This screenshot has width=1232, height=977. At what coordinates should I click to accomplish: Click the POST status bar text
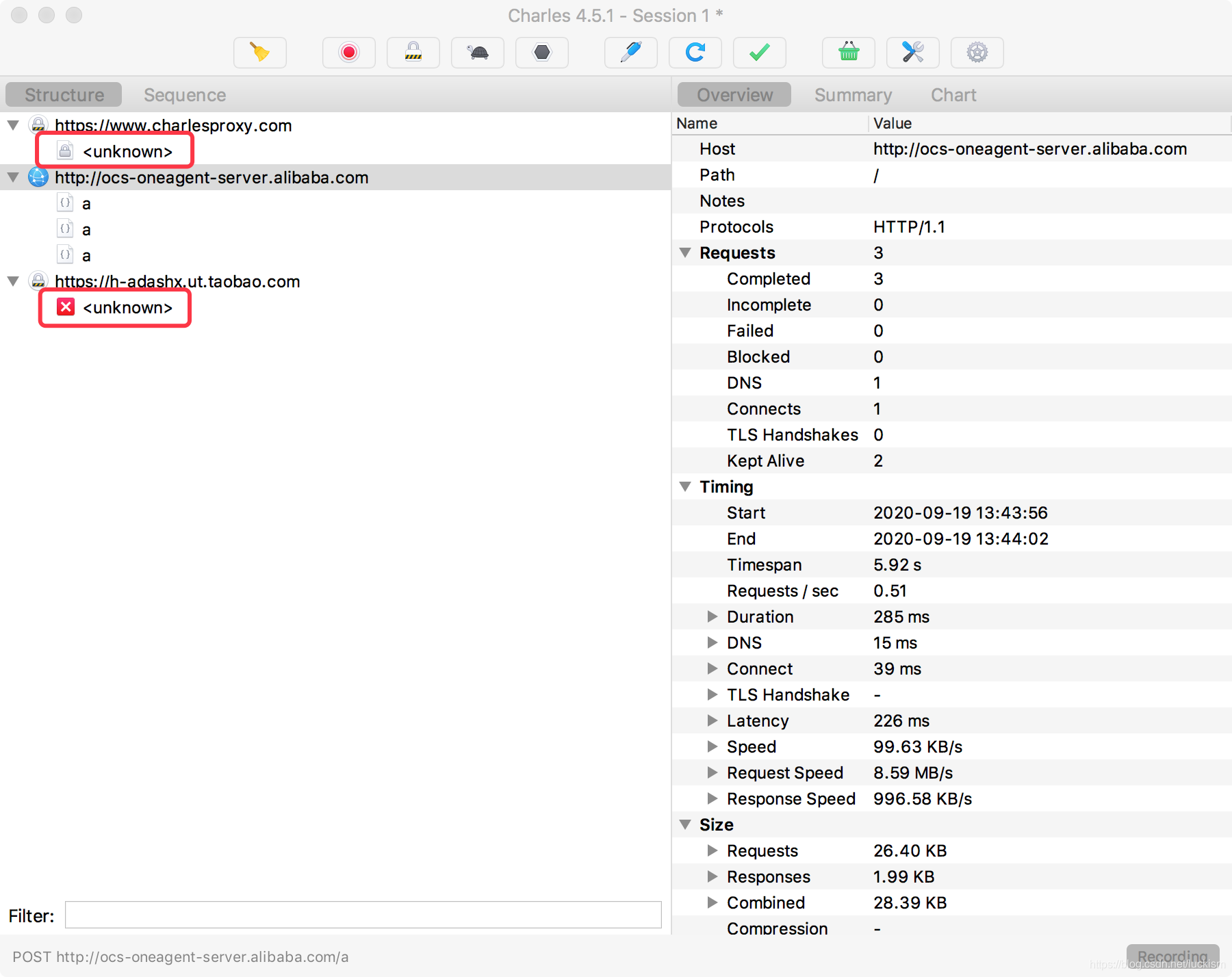pos(181,956)
